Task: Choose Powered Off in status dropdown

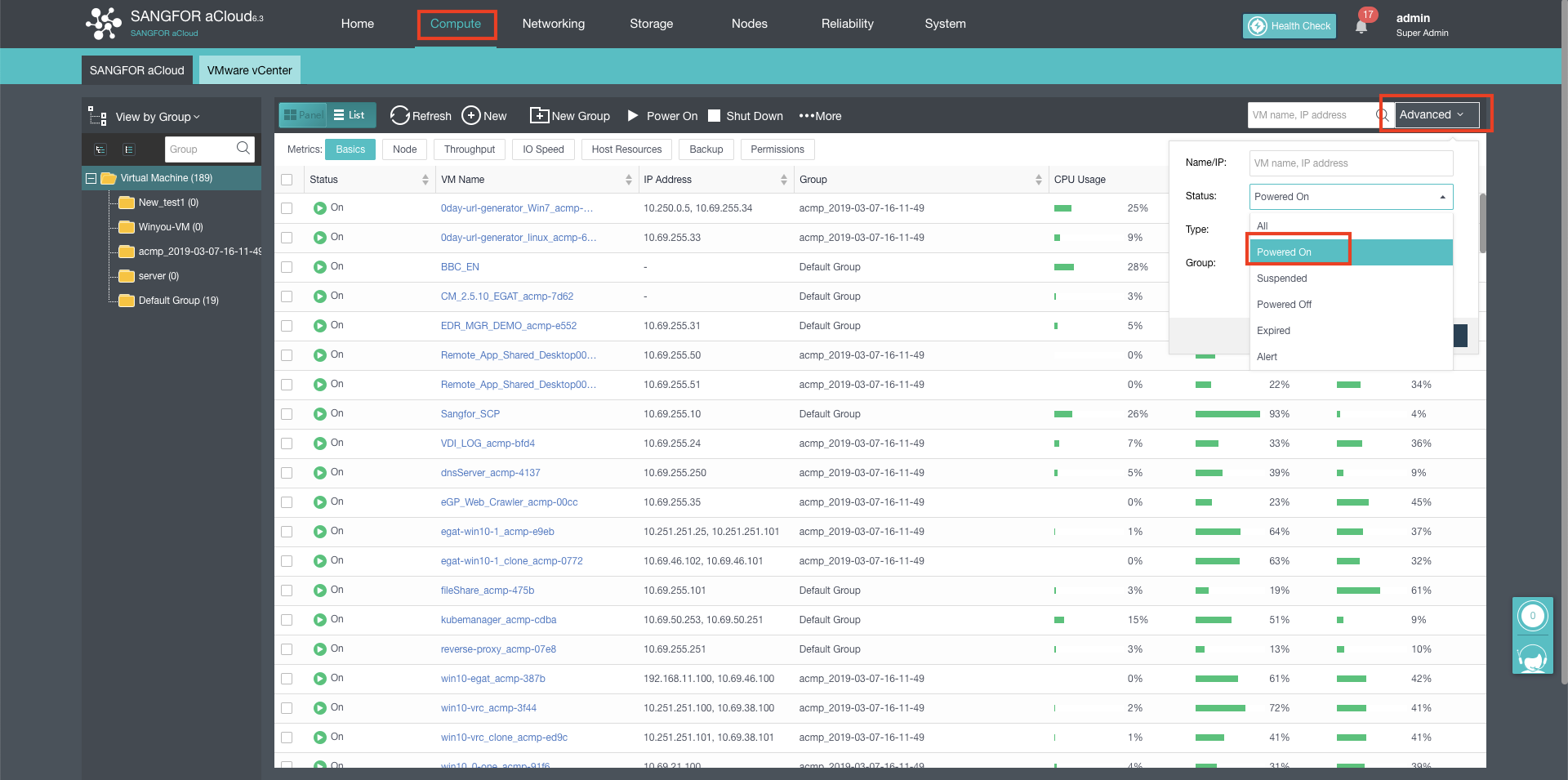Action: [1284, 305]
